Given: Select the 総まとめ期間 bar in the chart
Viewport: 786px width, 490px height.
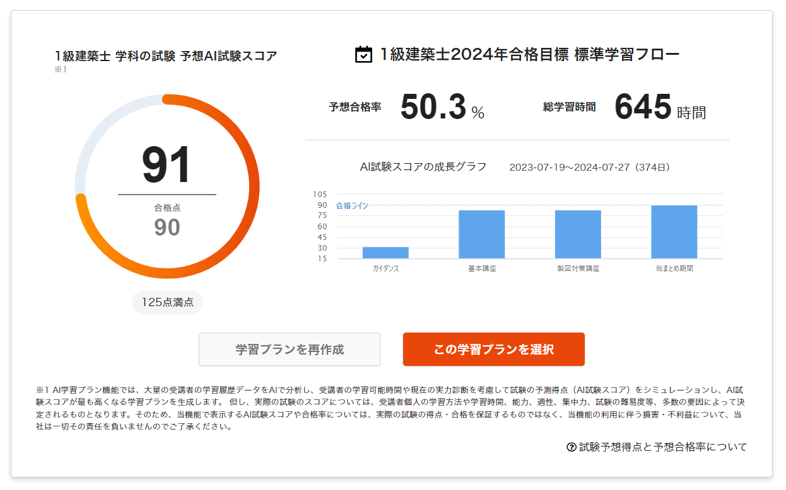Looking at the screenshot, I should click(674, 232).
